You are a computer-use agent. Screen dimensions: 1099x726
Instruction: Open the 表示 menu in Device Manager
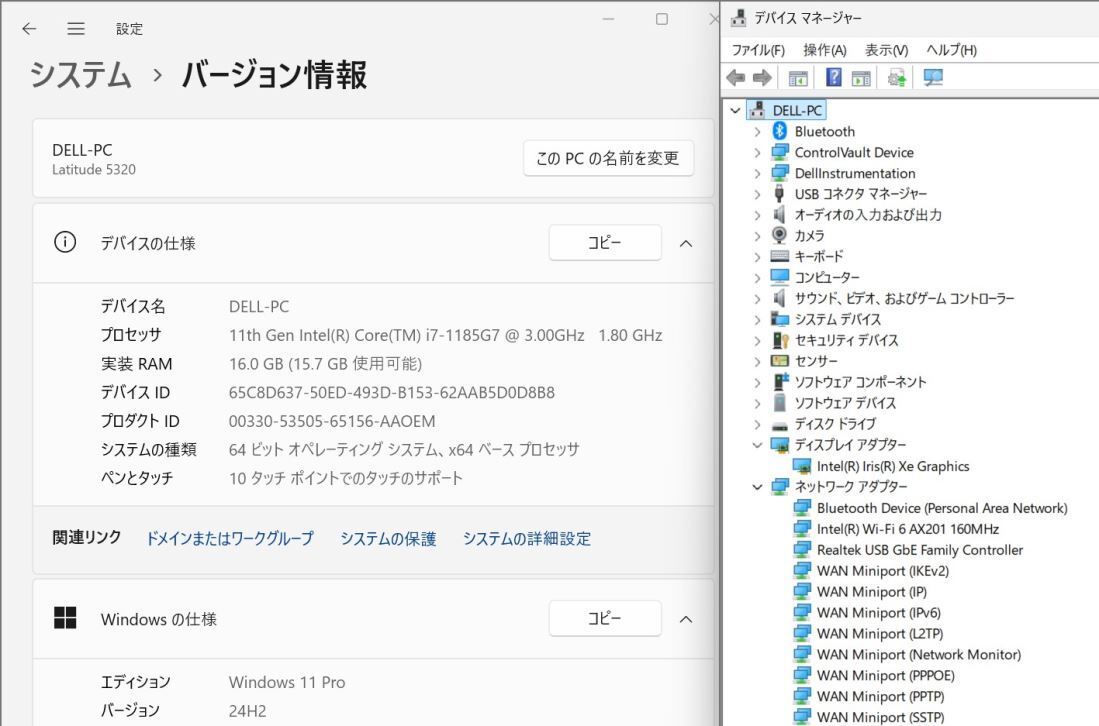(x=884, y=49)
